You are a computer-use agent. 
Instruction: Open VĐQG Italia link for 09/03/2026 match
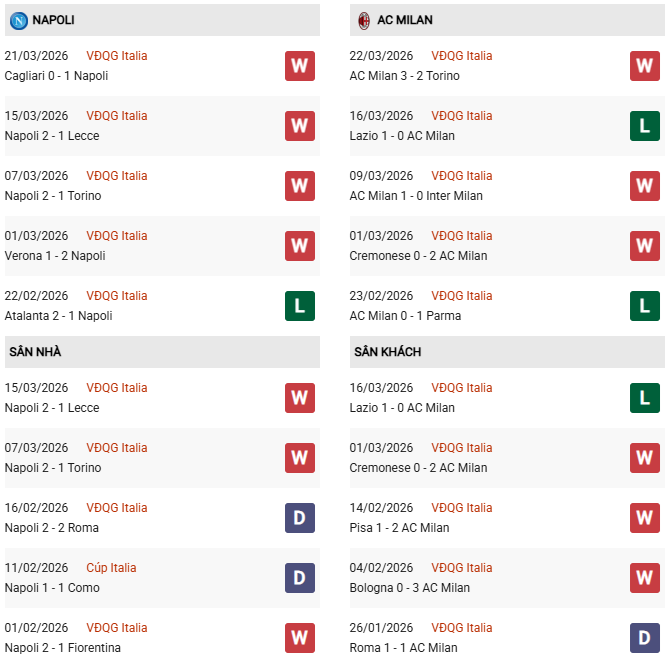coord(462,176)
